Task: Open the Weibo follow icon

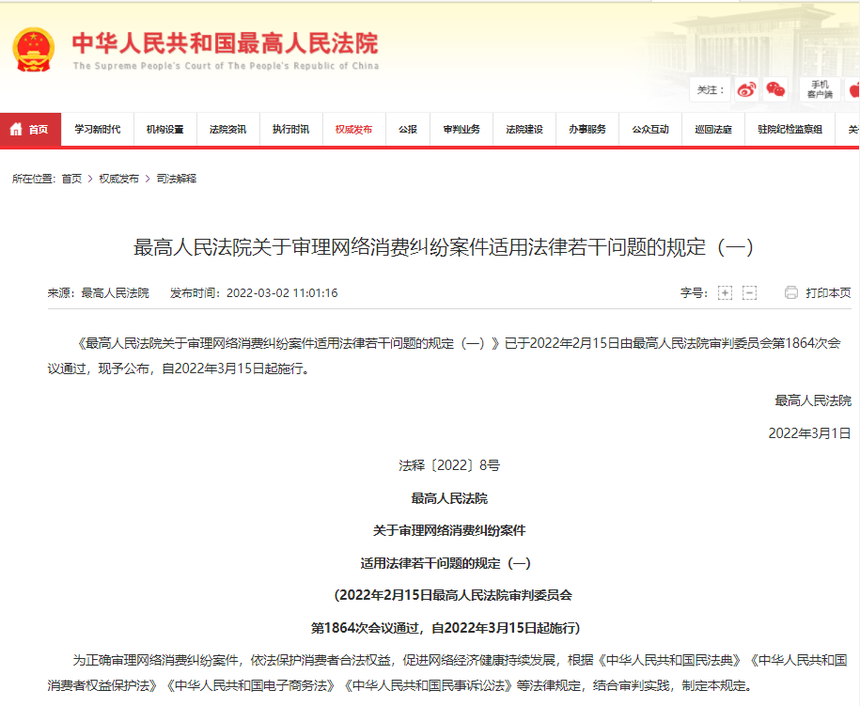Action: (746, 89)
